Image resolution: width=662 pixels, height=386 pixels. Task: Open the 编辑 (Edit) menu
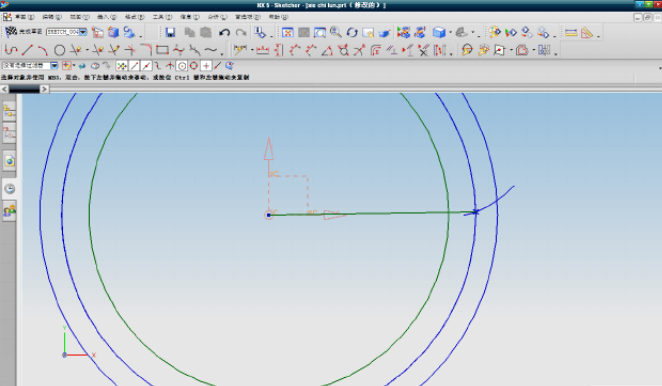(x=52, y=17)
